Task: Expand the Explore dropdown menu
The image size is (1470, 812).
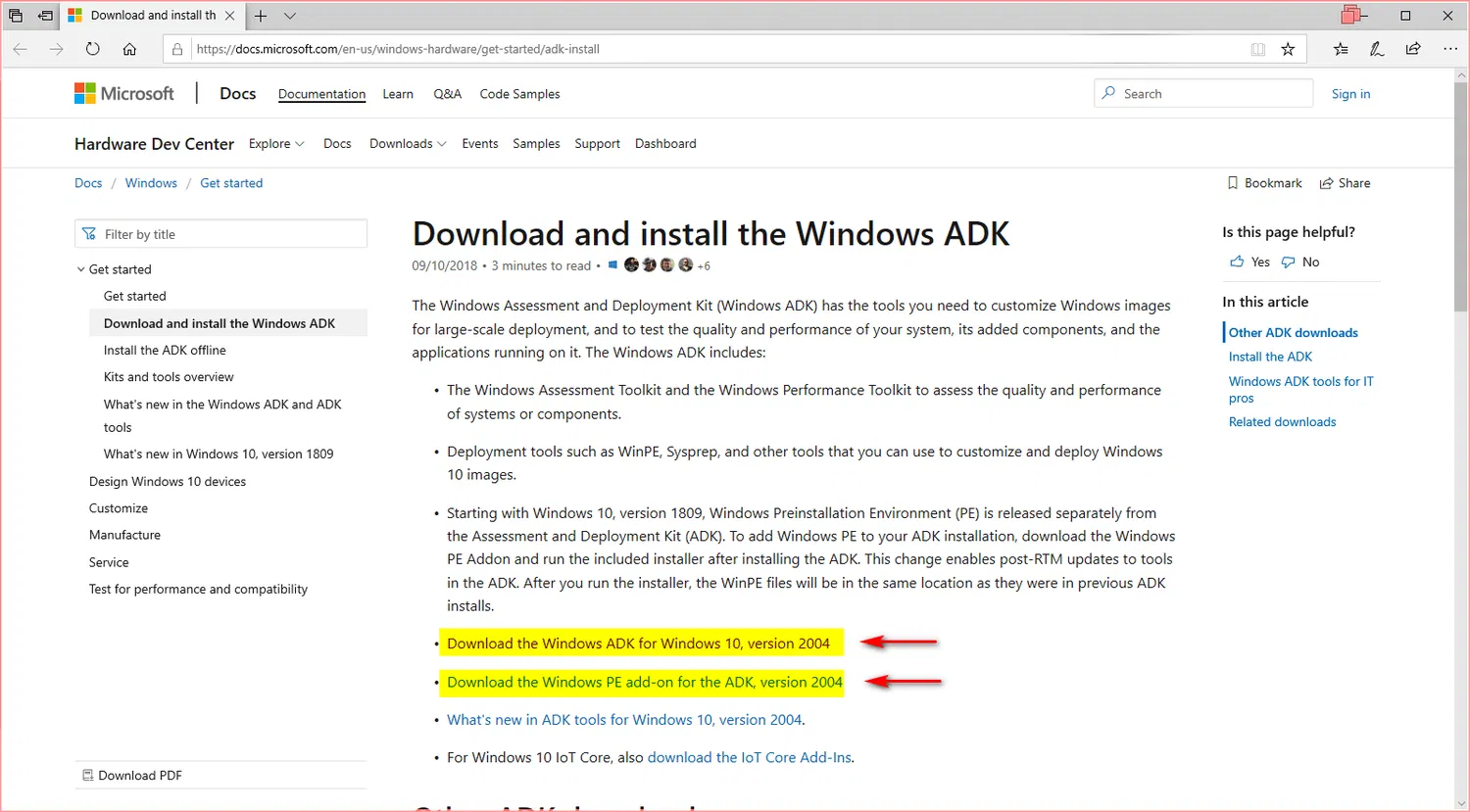Action: point(276,143)
